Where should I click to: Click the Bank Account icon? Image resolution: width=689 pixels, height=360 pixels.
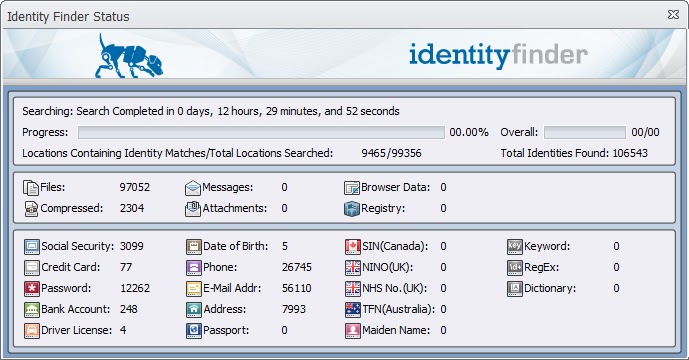click(x=32, y=309)
